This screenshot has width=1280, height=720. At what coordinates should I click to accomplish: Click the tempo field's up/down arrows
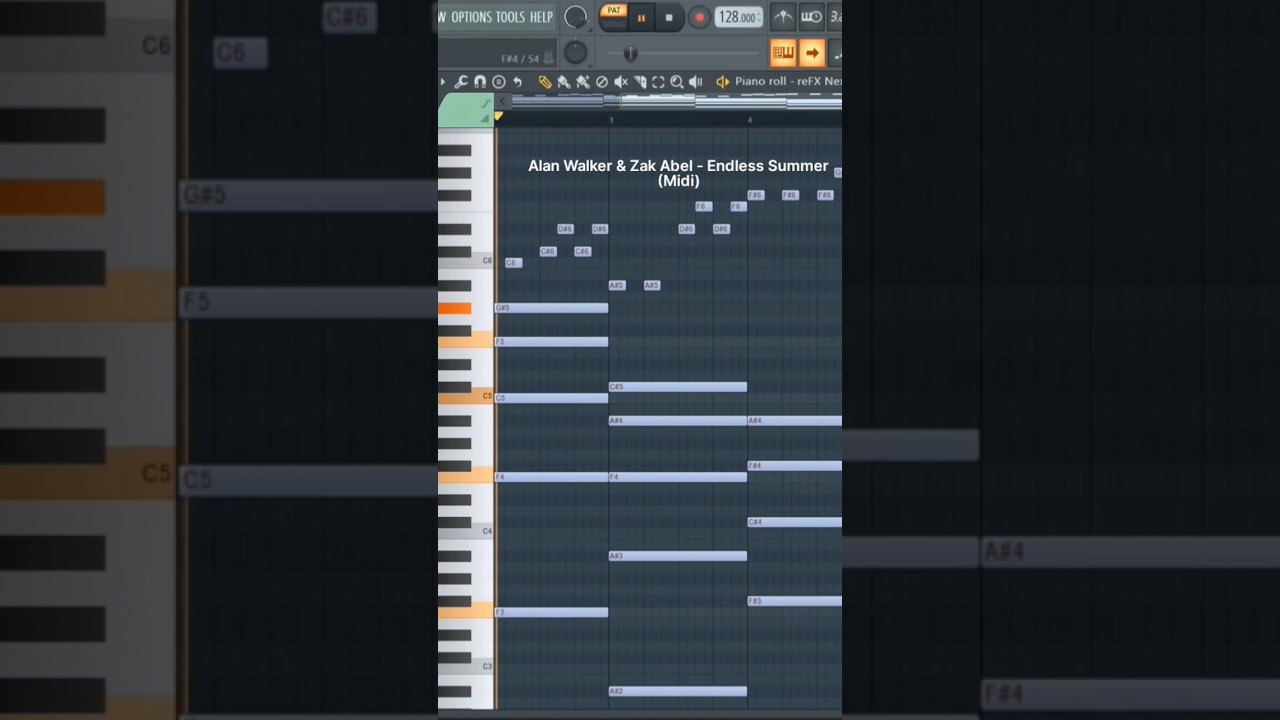(x=759, y=17)
